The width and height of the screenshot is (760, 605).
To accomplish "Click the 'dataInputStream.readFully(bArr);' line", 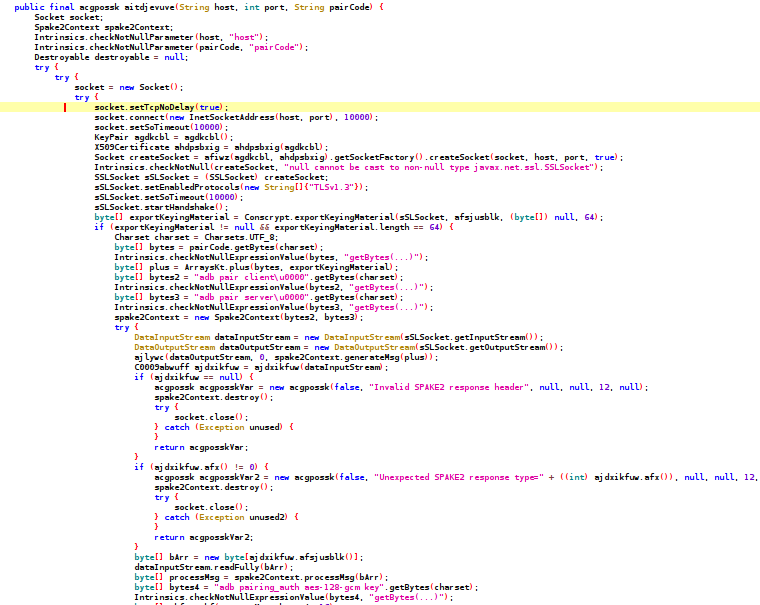I will coord(214,568).
